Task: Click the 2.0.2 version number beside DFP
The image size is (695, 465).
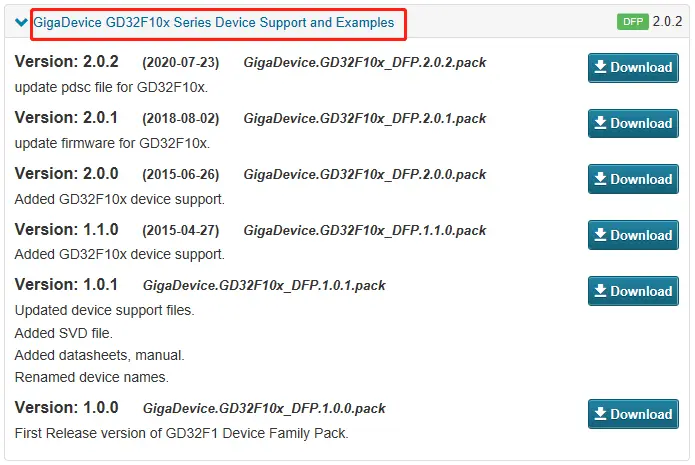Action: [x=667, y=21]
